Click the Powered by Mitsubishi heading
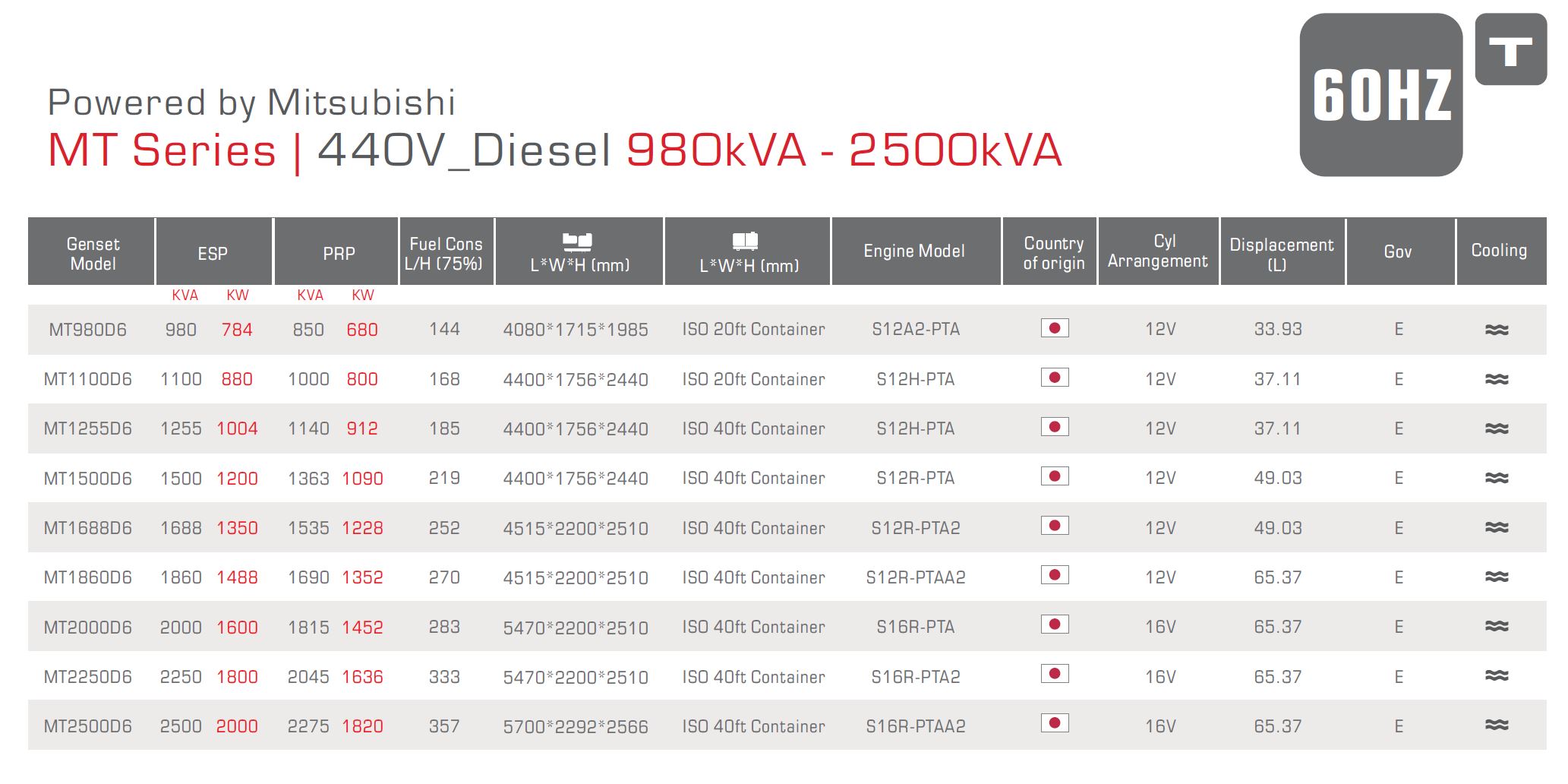This screenshot has height=784, width=1568. (251, 103)
